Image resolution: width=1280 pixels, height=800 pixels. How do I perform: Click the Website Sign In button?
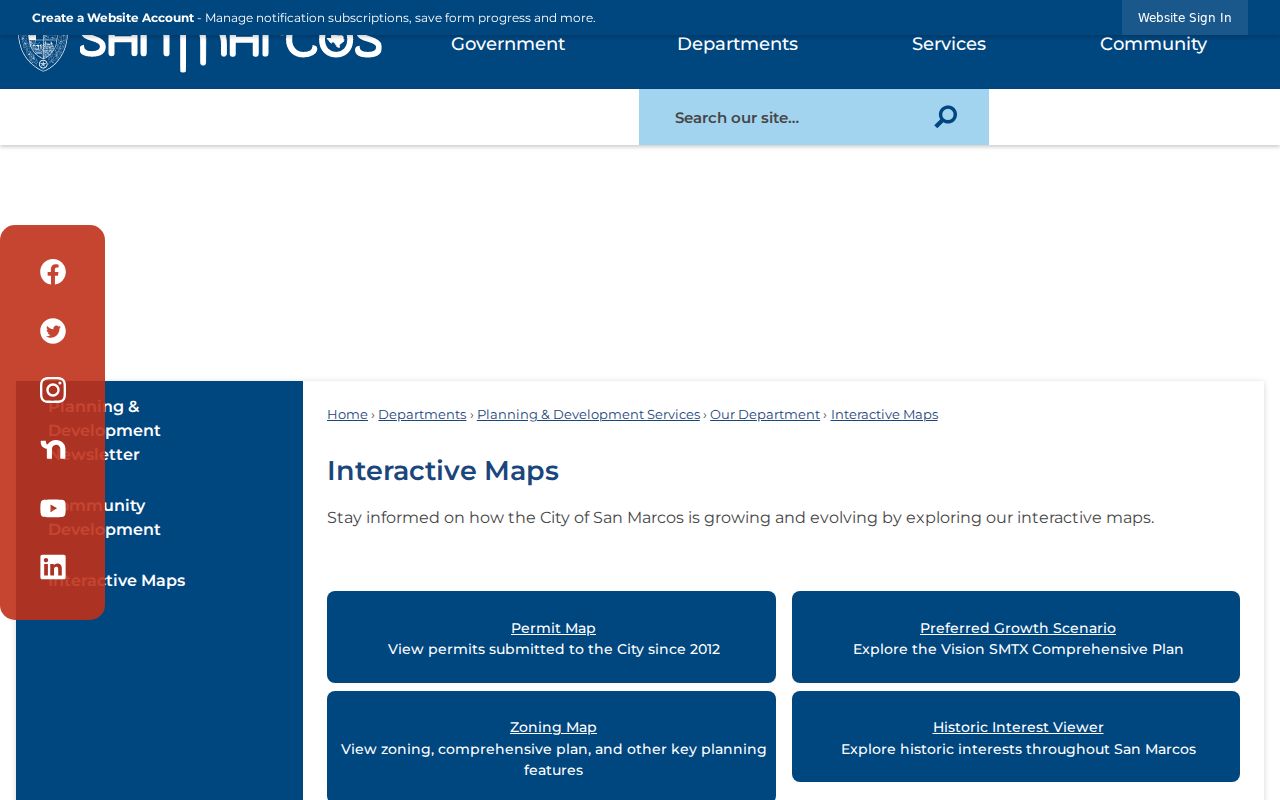1185,17
